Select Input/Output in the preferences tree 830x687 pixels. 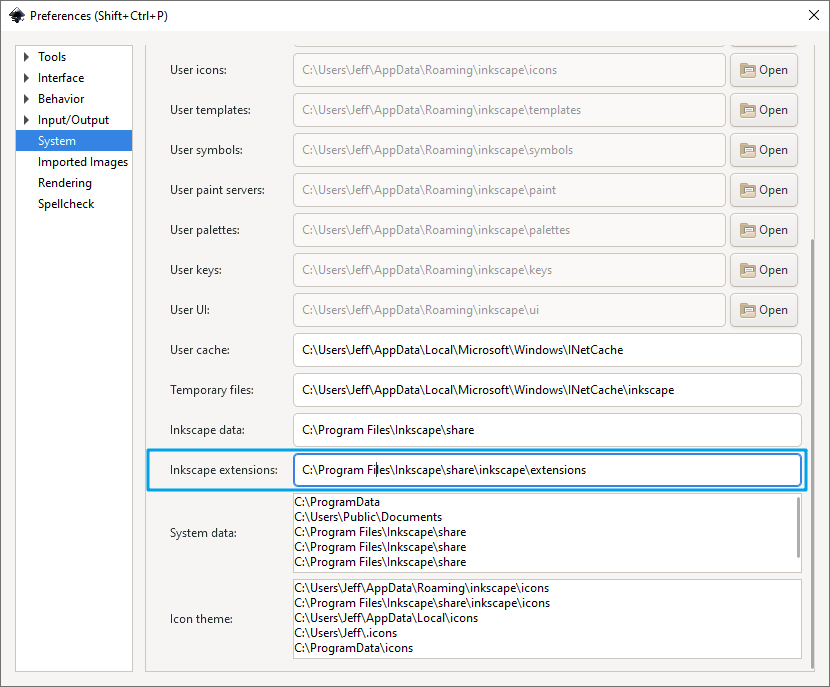coord(73,120)
